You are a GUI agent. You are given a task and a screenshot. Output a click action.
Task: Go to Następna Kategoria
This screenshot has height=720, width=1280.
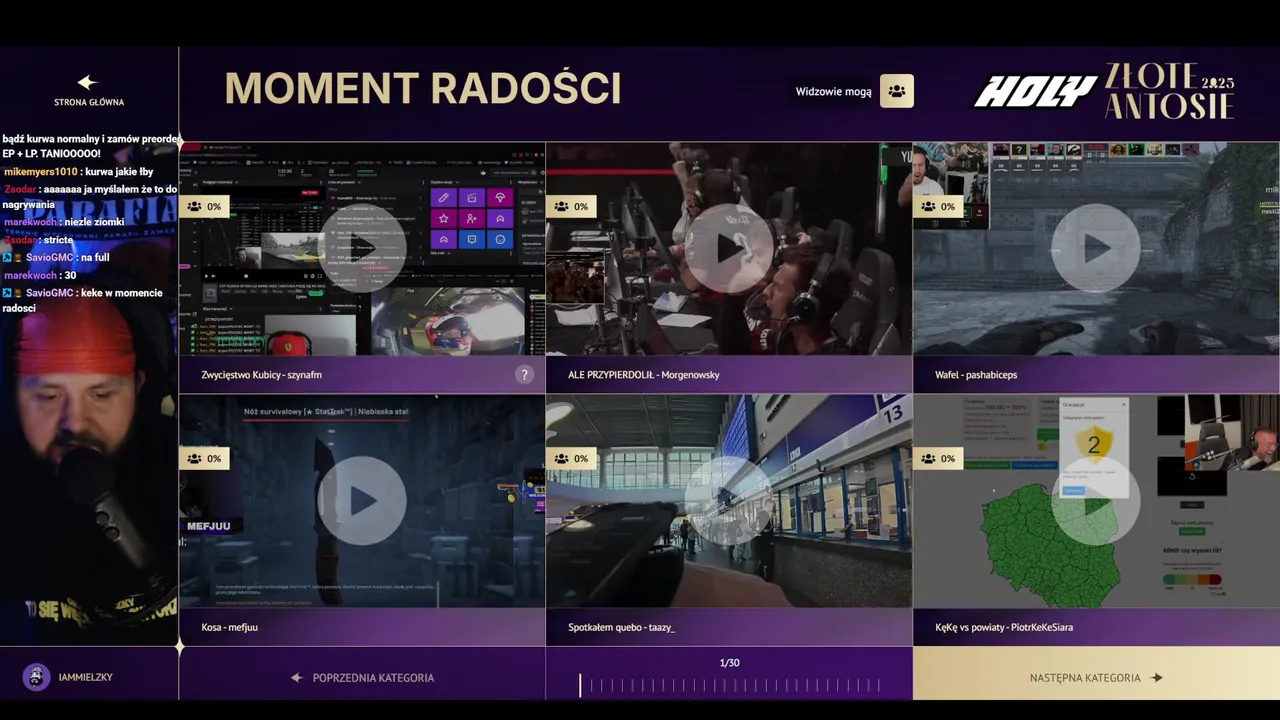click(x=1096, y=677)
